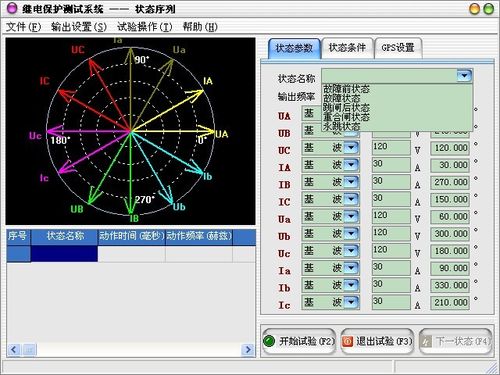The height and width of the screenshot is (375, 500).
Task: Open the 帮助(H) menu
Action: pos(200,27)
